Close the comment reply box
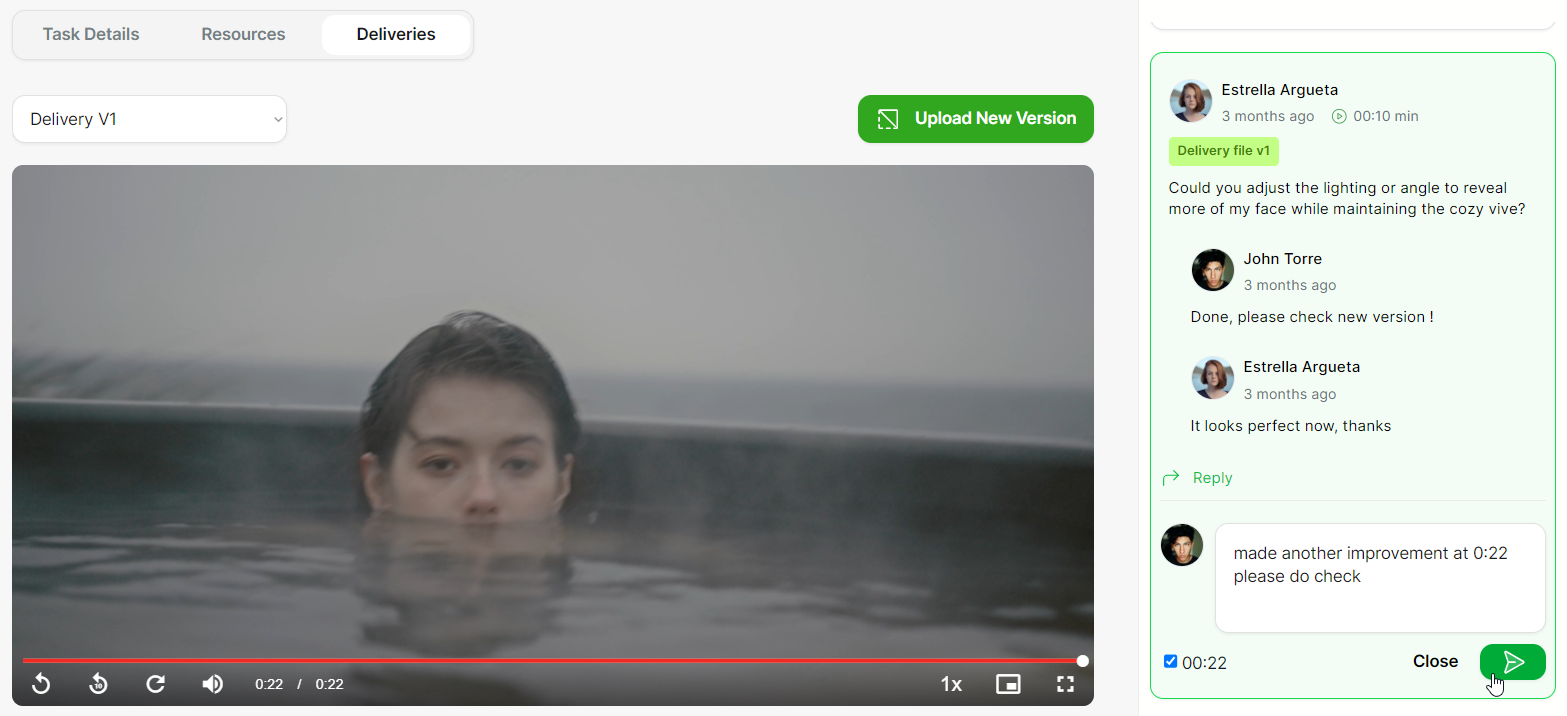This screenshot has width=1567, height=716. click(x=1435, y=661)
